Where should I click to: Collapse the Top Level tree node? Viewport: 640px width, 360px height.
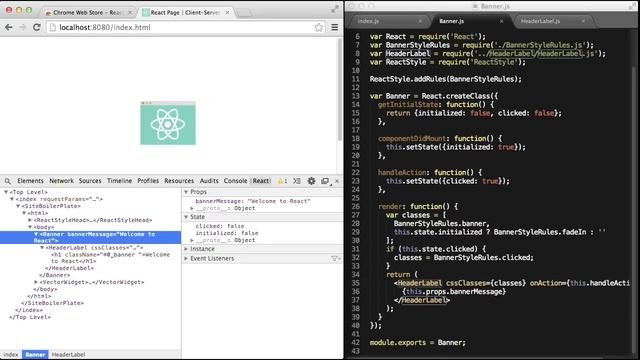coord(6,192)
